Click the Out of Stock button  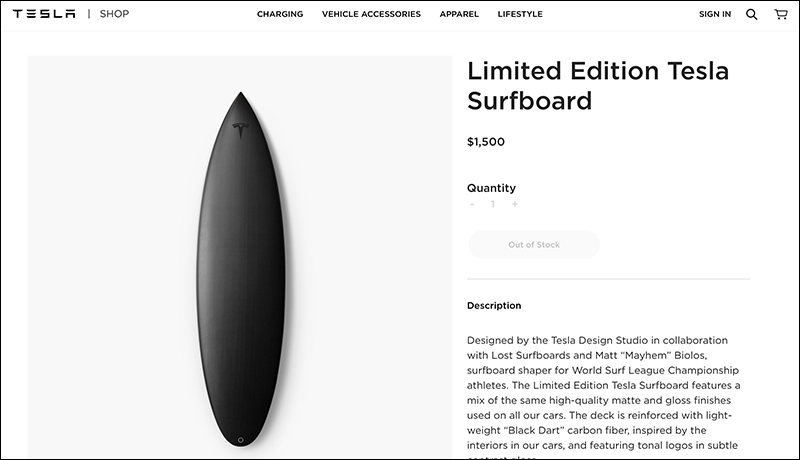pyautogui.click(x=534, y=245)
